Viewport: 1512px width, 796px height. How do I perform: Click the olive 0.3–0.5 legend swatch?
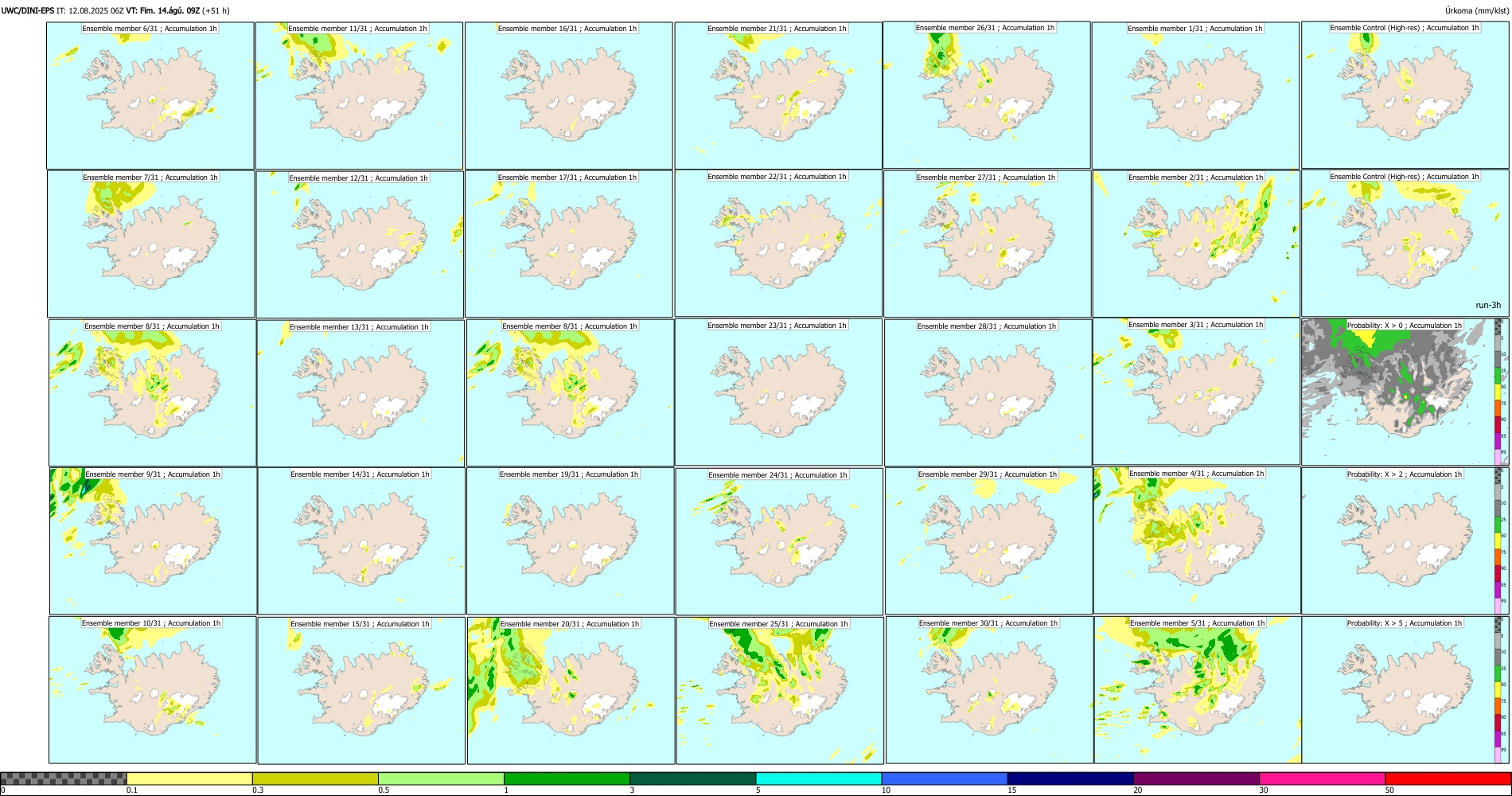315,778
